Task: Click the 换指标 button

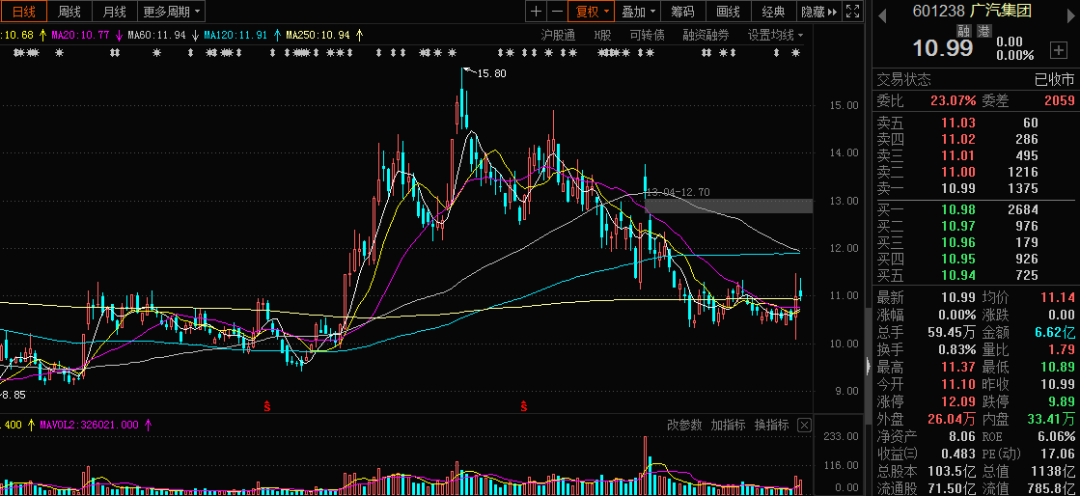Action: 772,425
